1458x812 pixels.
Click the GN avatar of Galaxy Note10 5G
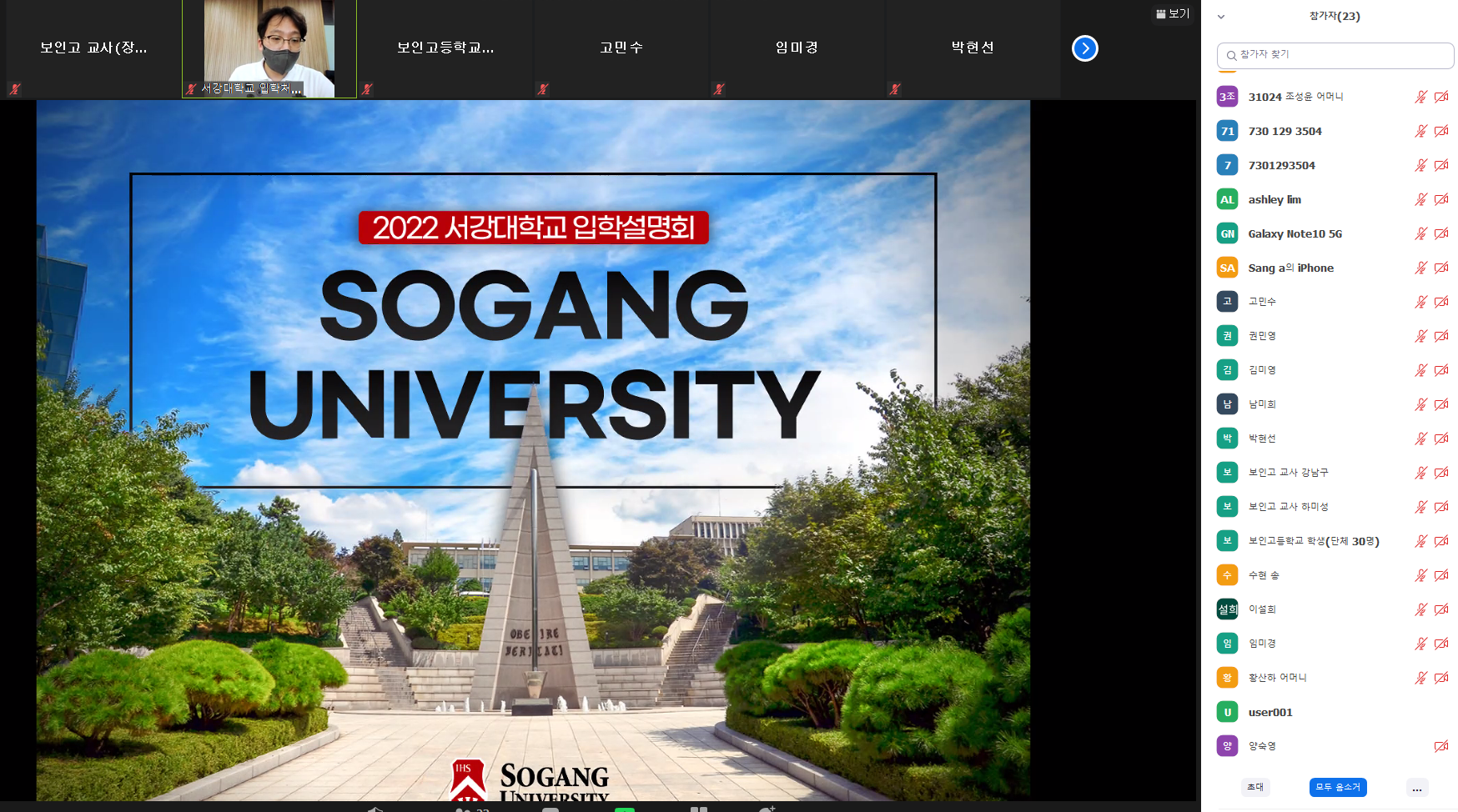[x=1227, y=233]
